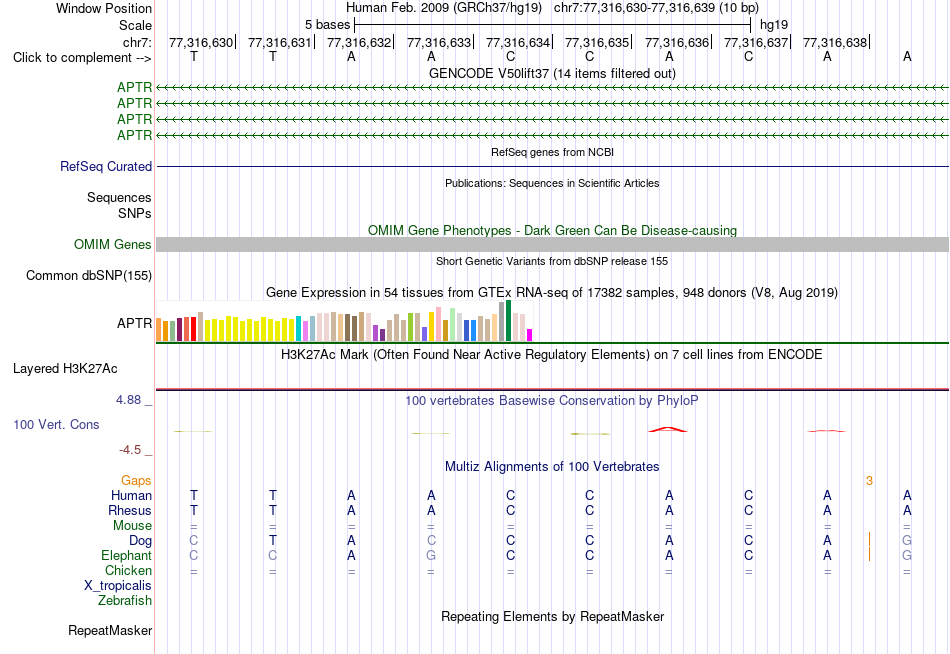
Task: Click the 5 bases scale bar
Action: point(553,25)
